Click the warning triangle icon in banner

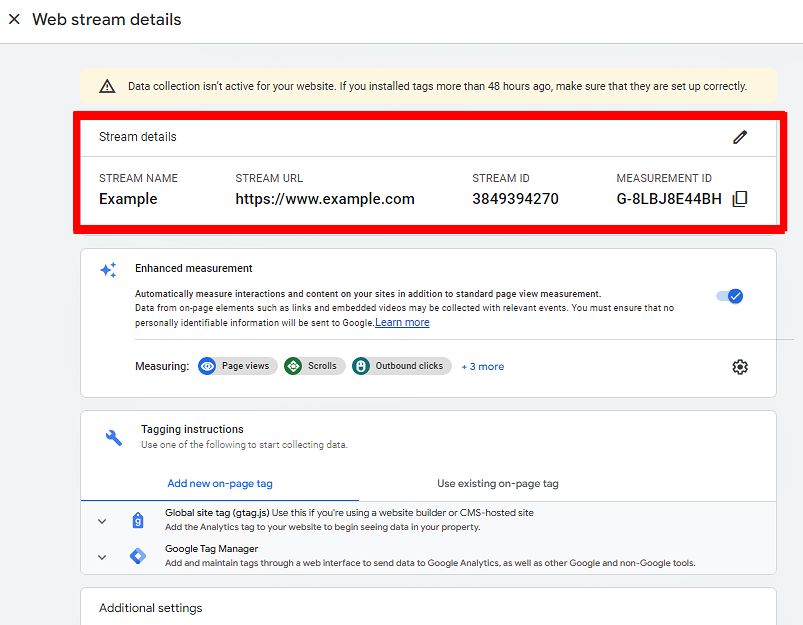click(107, 86)
